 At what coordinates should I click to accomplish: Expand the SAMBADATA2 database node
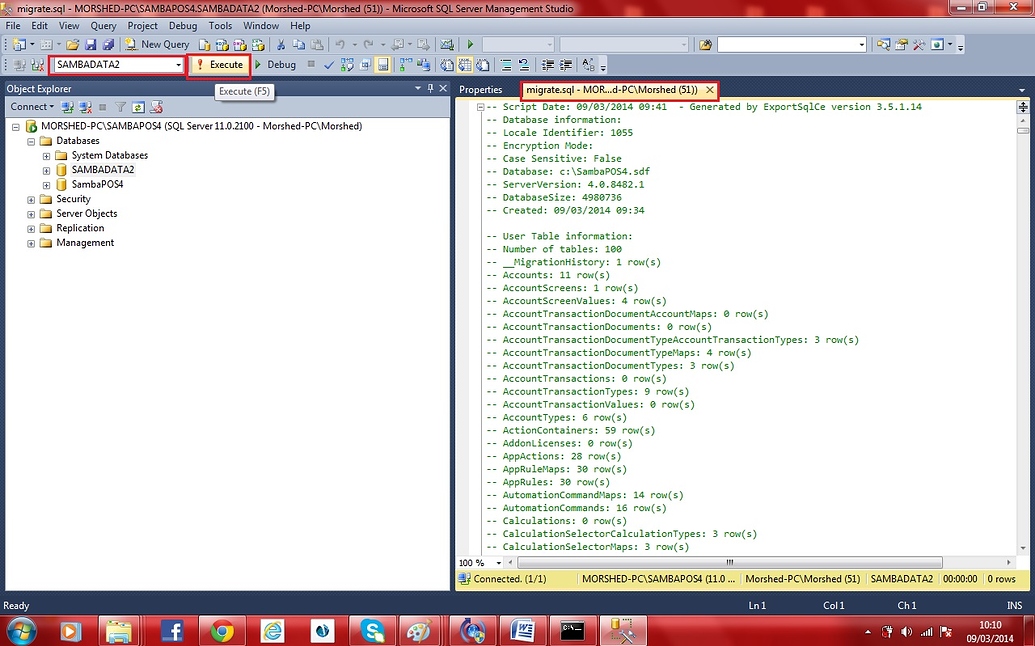point(44,170)
